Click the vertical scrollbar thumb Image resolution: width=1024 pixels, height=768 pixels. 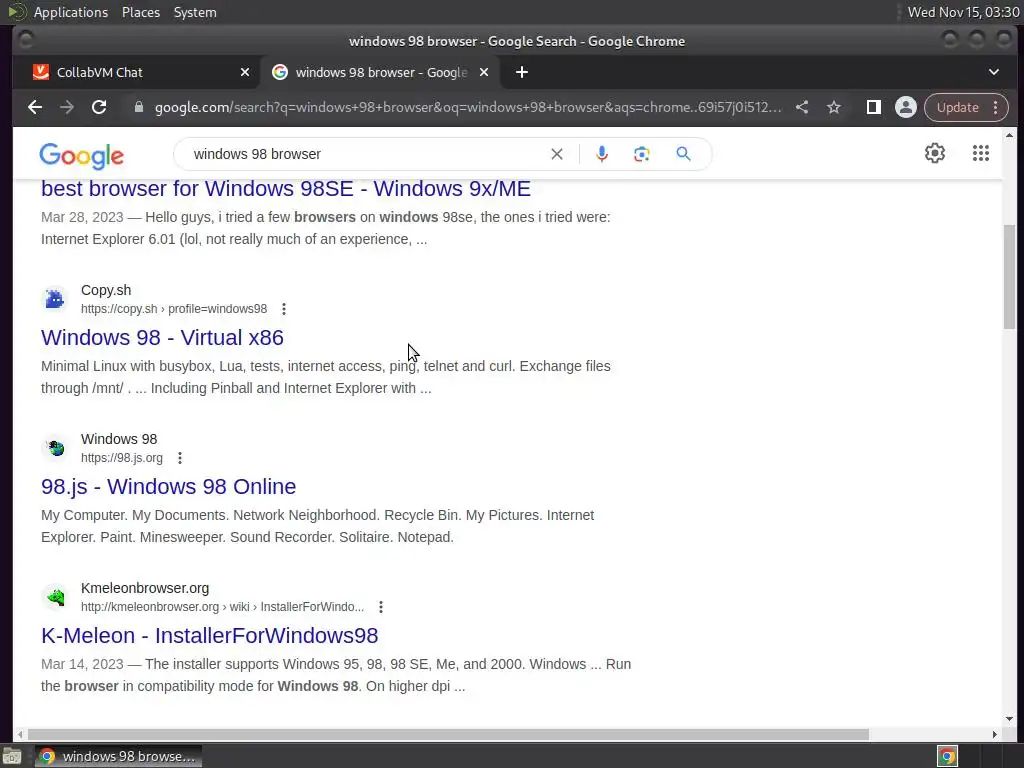(1010, 277)
